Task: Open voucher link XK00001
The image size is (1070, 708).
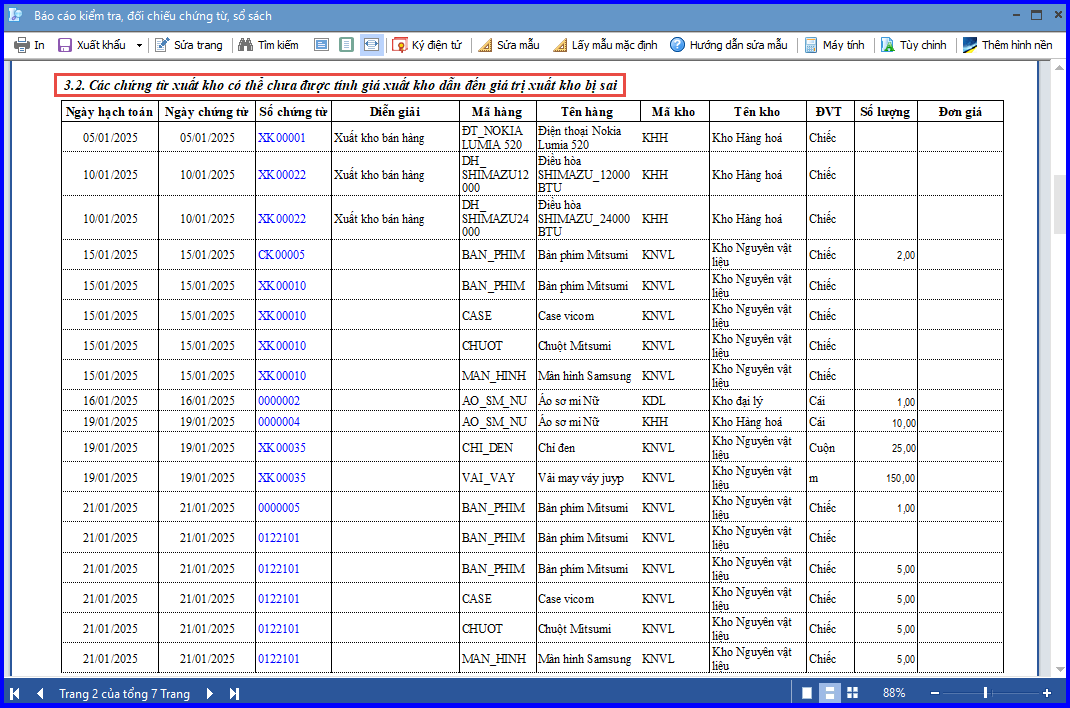Action: [x=282, y=138]
